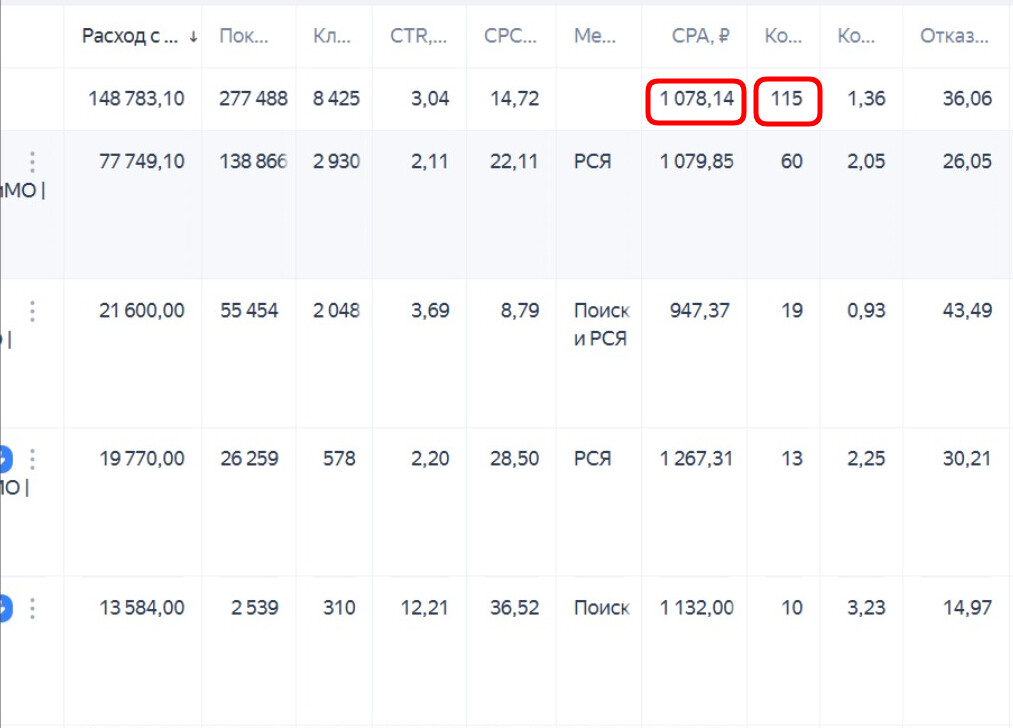Image resolution: width=1013 pixels, height=728 pixels.
Task: Click the sort arrow in the Расход column header
Action: click(193, 37)
